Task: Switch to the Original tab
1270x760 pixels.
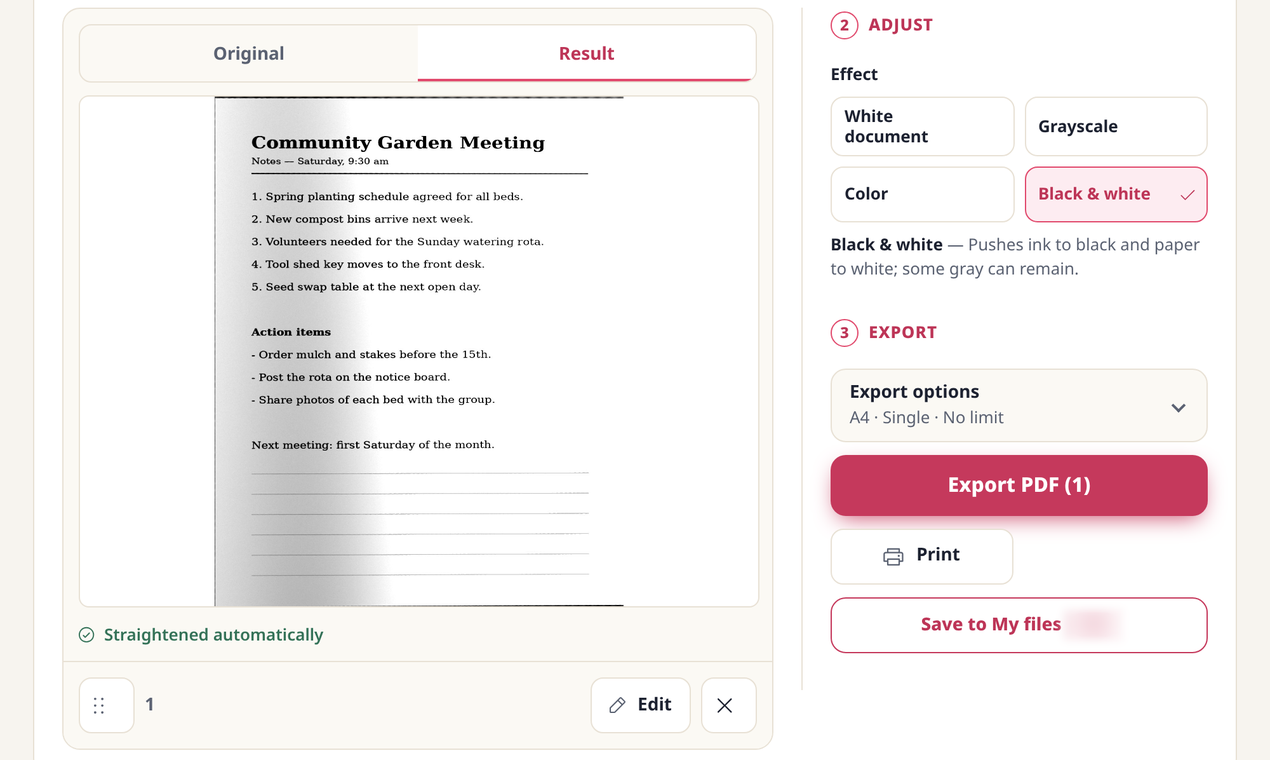Action: pos(249,53)
